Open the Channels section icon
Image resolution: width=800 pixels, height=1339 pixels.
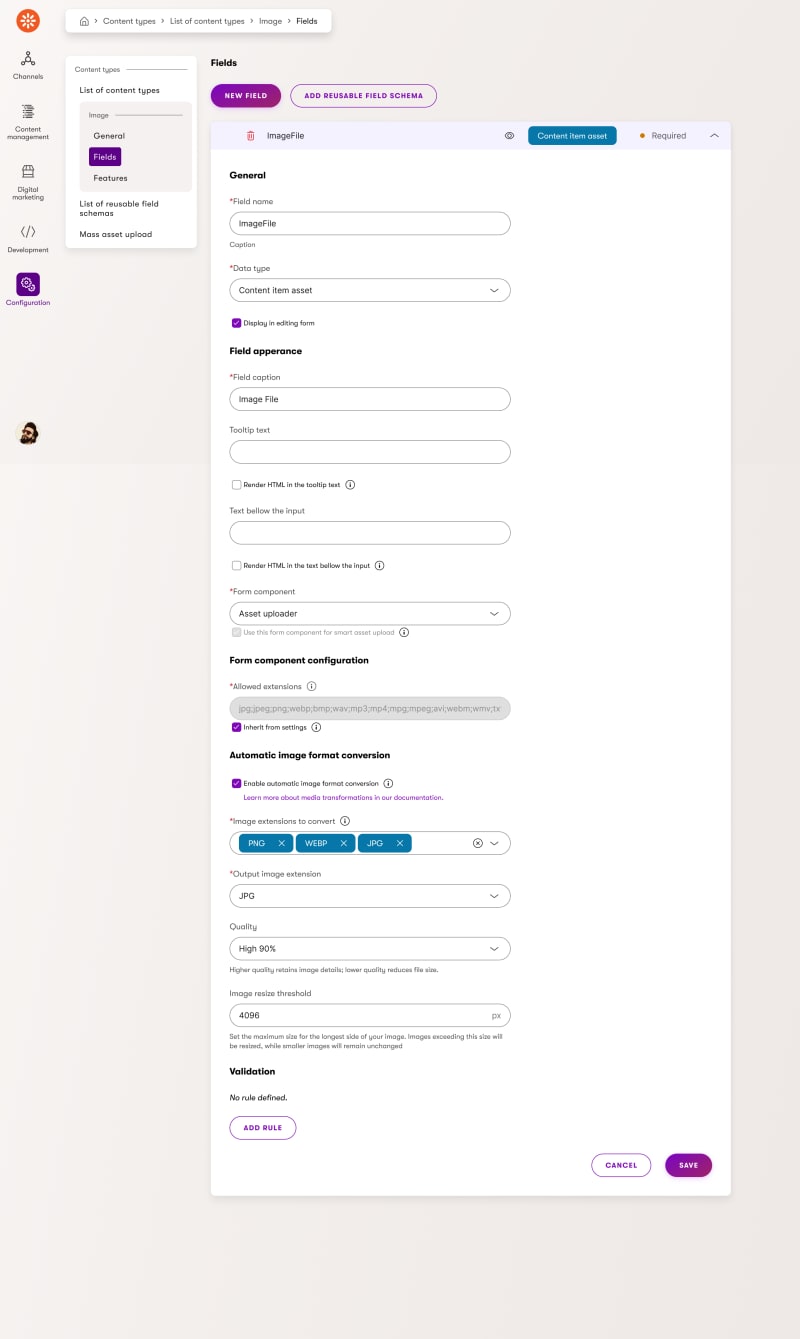(x=28, y=59)
